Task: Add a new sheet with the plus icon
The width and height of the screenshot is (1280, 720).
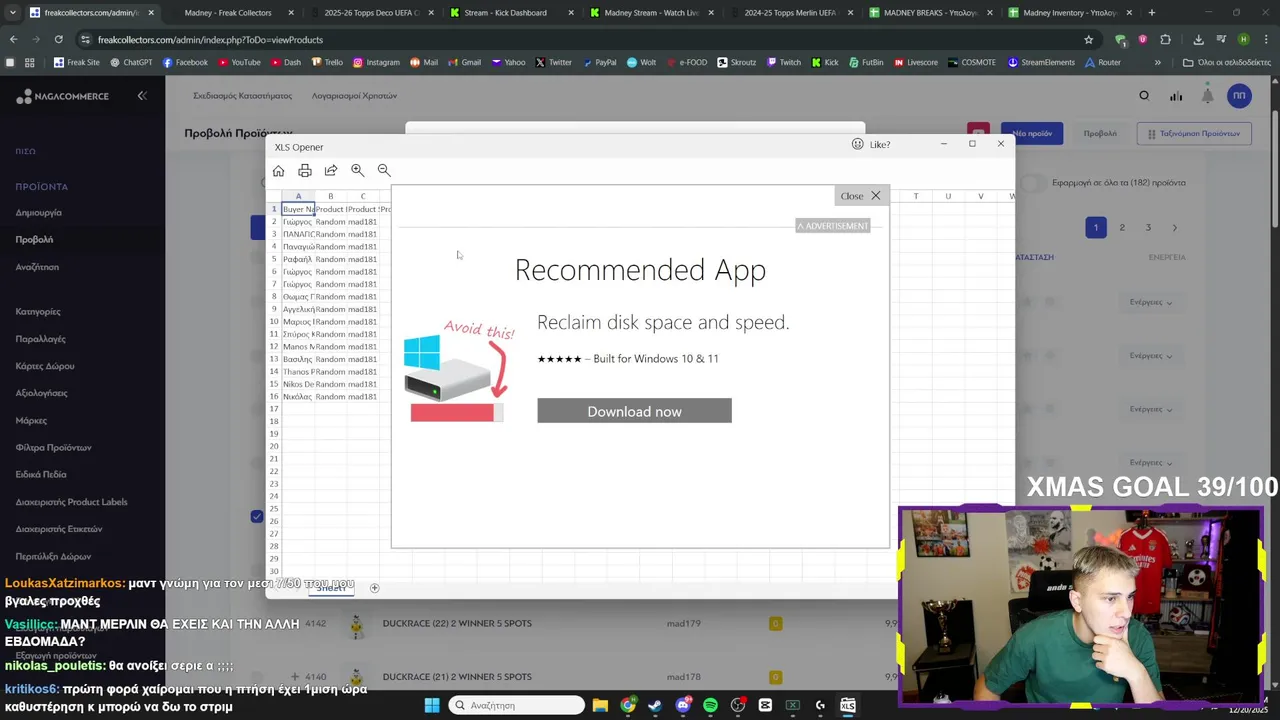Action: pos(374,588)
